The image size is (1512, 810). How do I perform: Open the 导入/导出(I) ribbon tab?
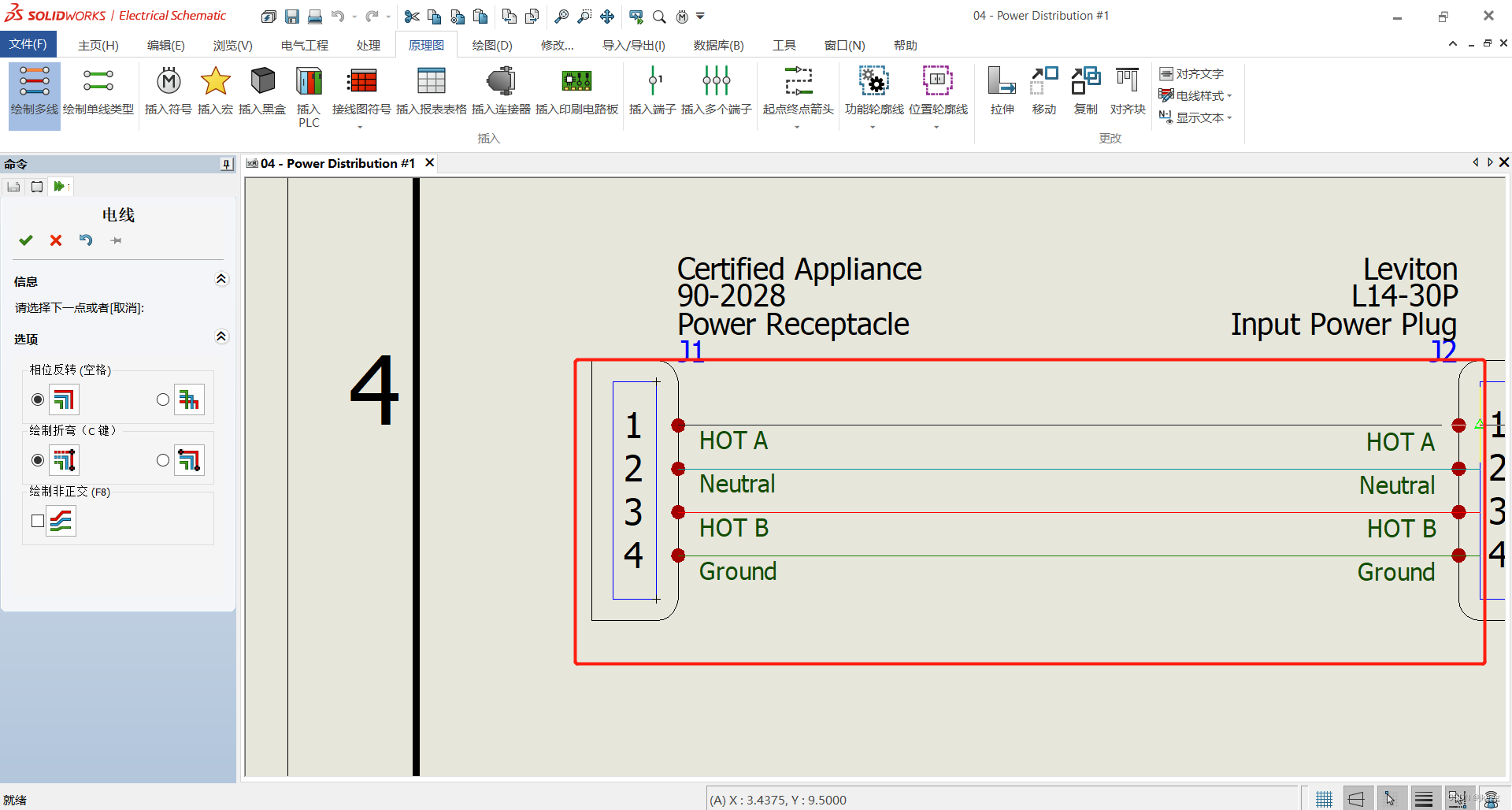(x=634, y=45)
